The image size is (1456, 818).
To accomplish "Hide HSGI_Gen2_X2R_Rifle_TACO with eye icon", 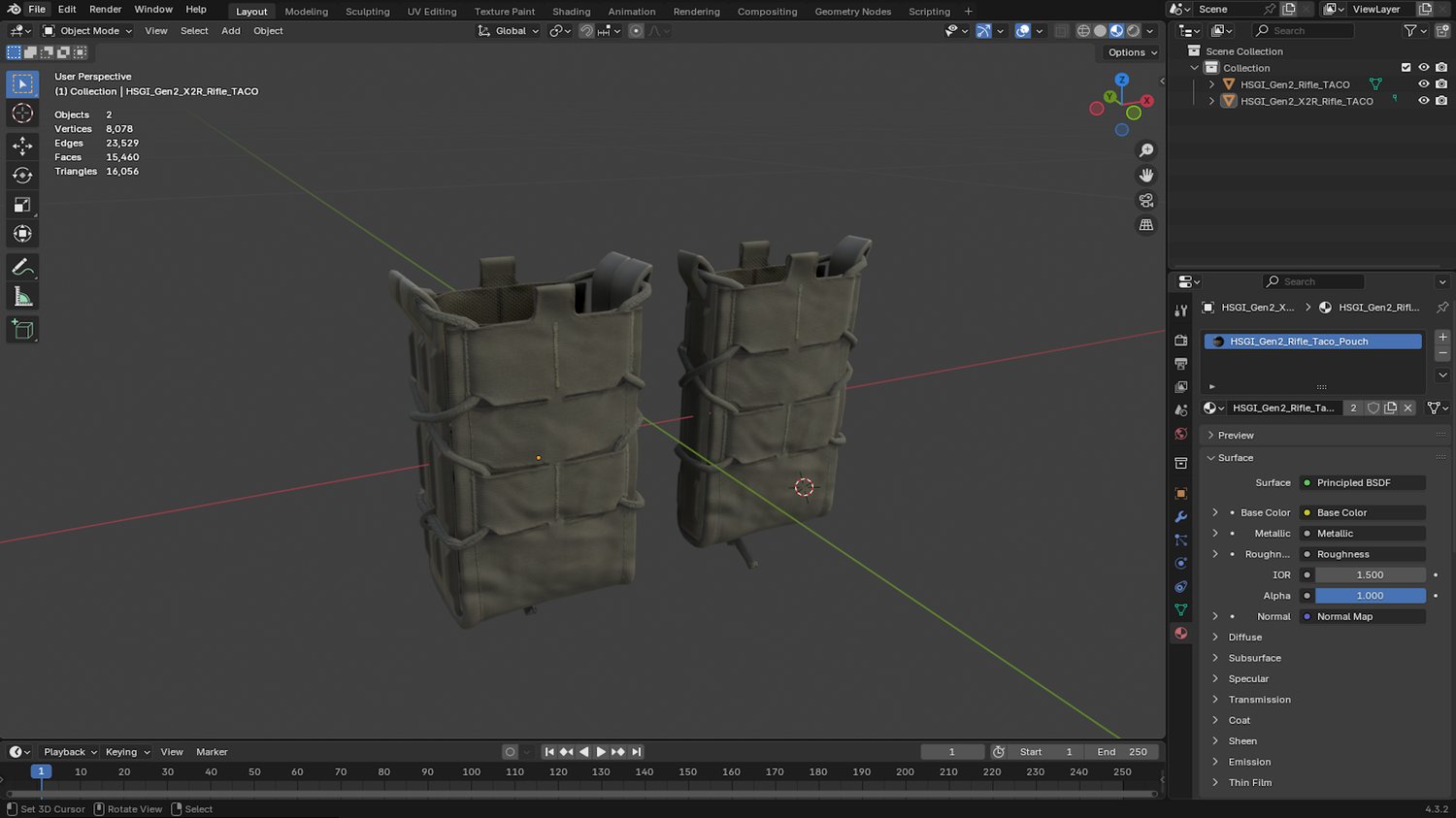I will point(1423,101).
